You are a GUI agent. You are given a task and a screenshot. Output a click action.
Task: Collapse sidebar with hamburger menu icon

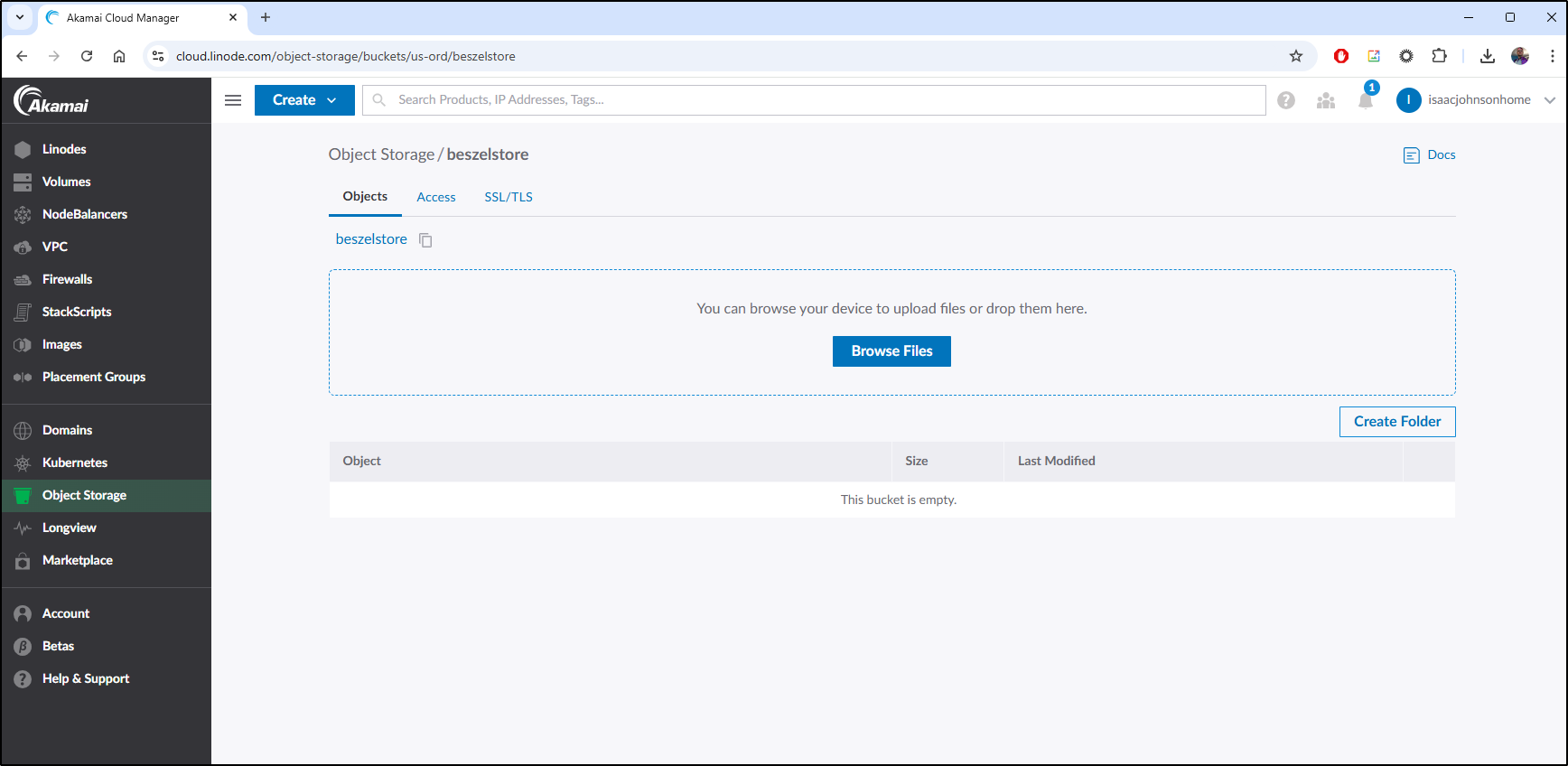coord(233,100)
